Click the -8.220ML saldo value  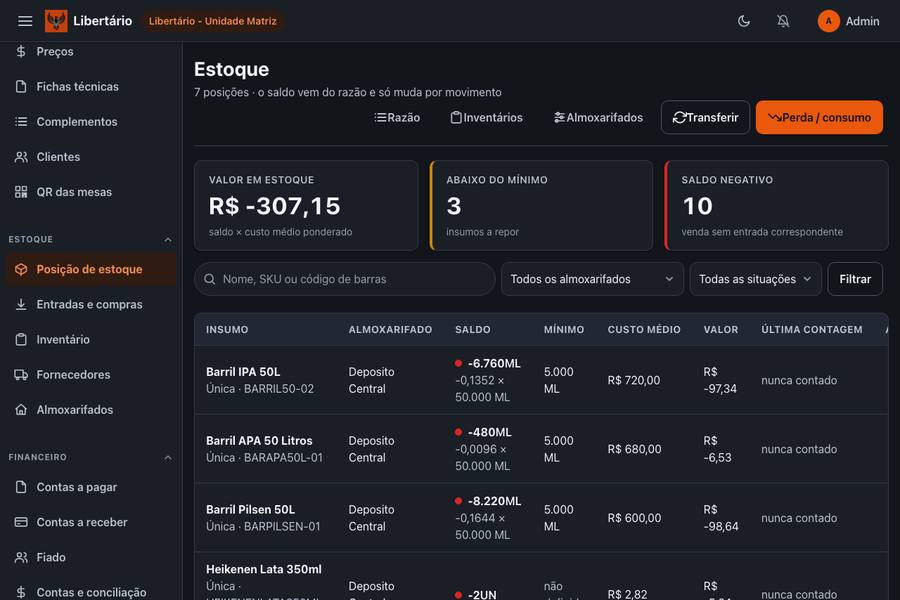[494, 501]
